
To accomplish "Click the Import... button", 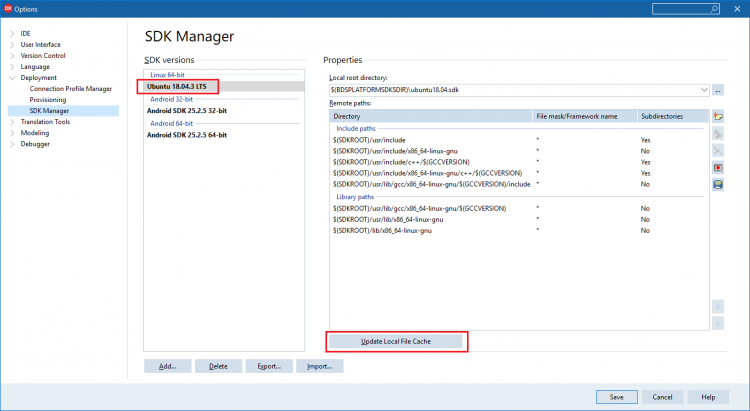I will coord(320,366).
